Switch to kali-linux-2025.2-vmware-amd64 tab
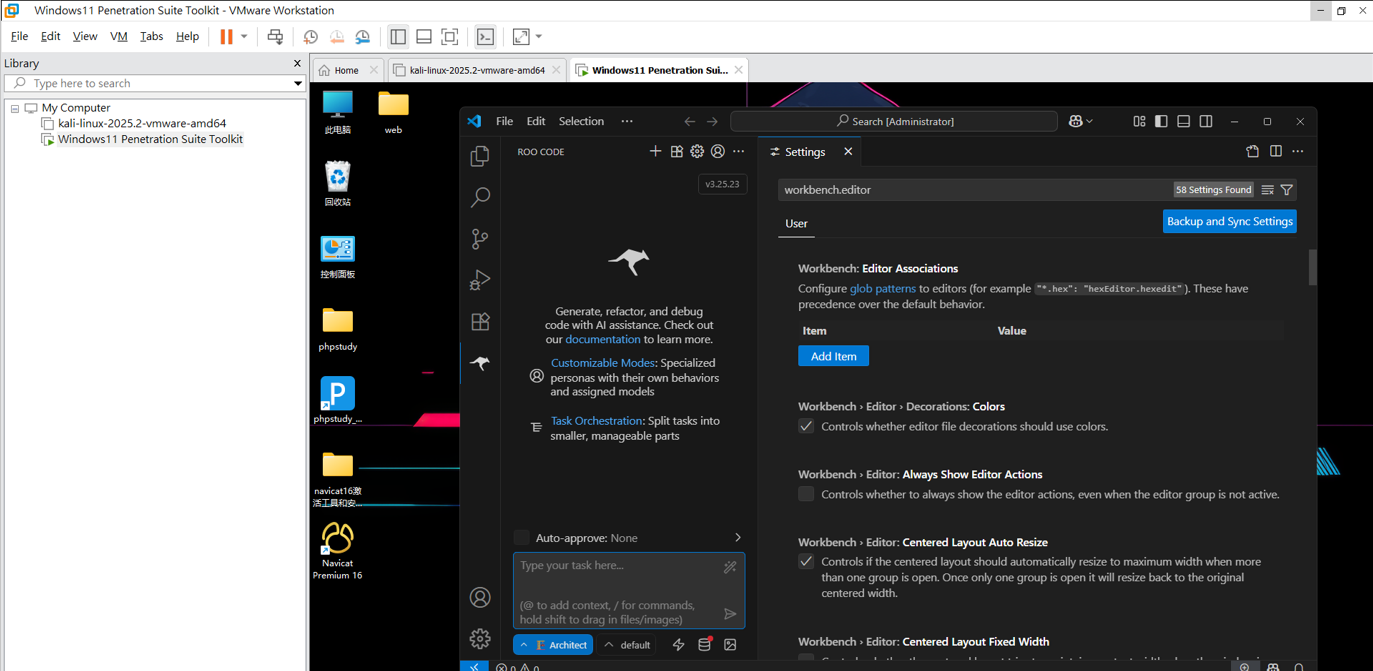1373x671 pixels. [477, 70]
